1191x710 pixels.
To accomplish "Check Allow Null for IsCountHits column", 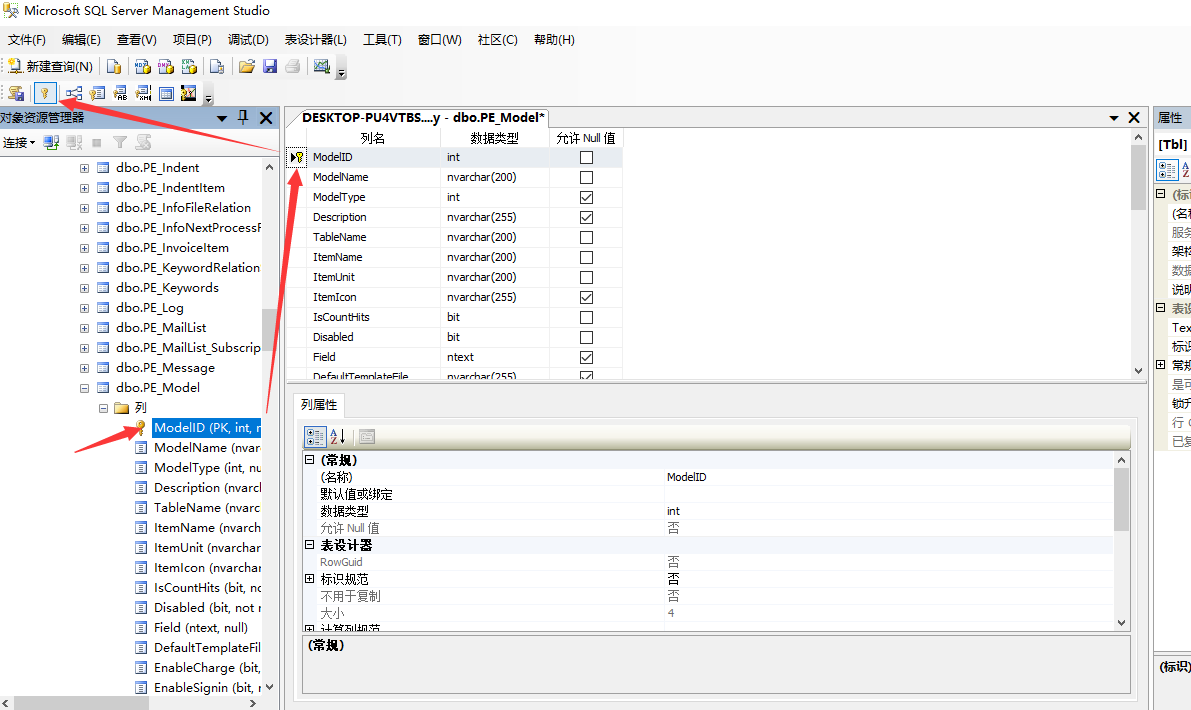I will coord(586,317).
